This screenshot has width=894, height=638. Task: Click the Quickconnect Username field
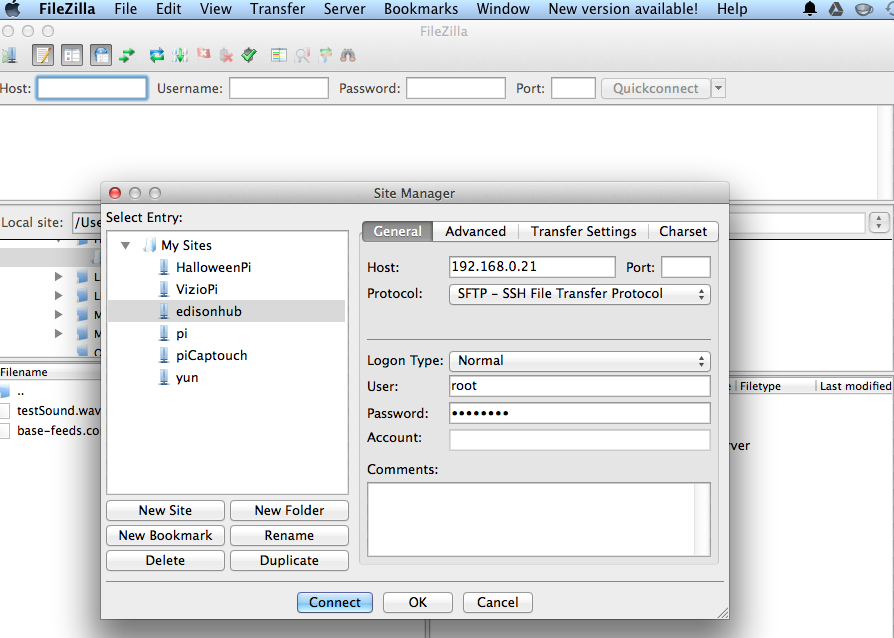(x=279, y=88)
